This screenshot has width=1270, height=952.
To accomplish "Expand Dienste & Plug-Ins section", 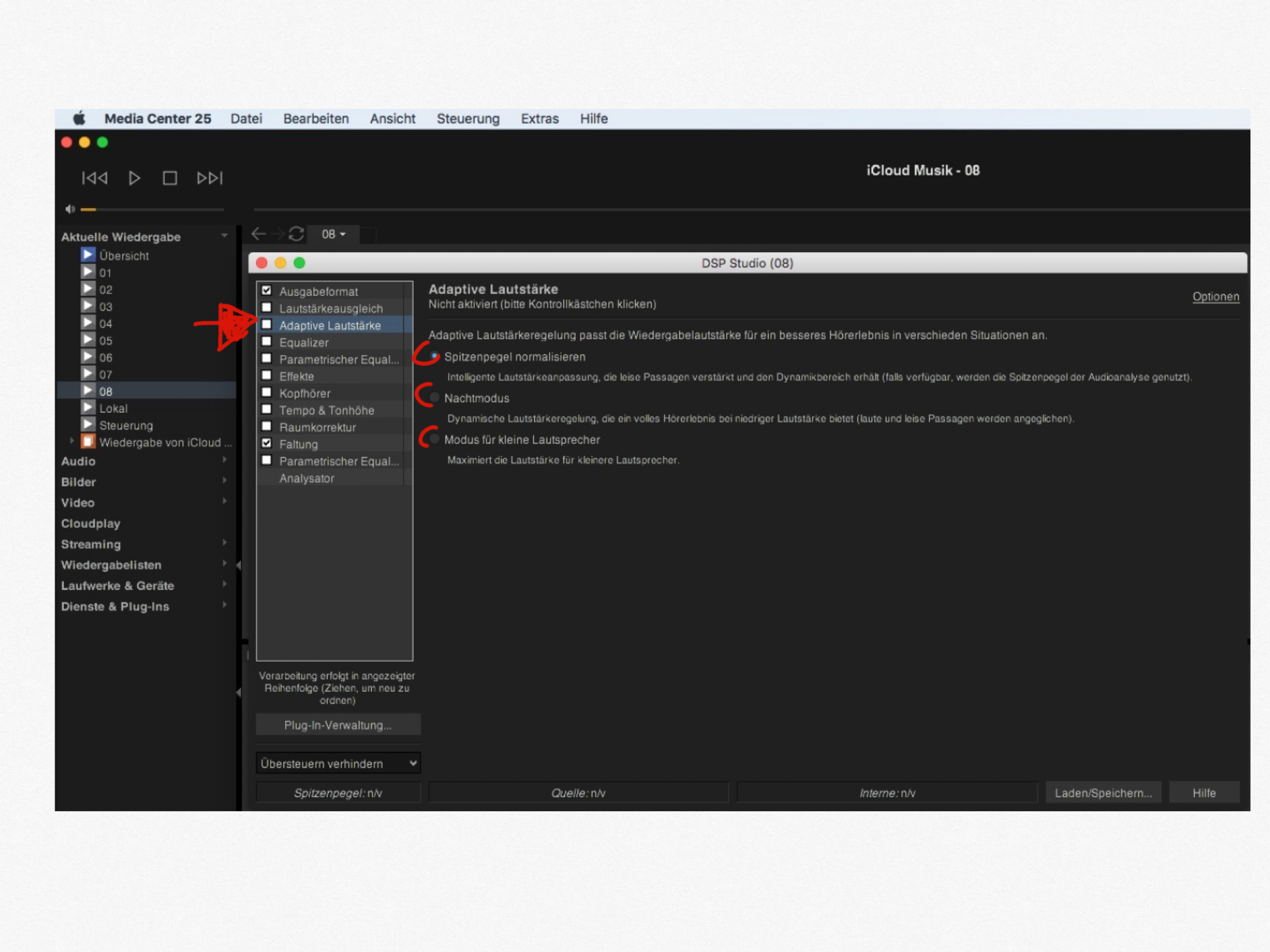I will coord(224,605).
